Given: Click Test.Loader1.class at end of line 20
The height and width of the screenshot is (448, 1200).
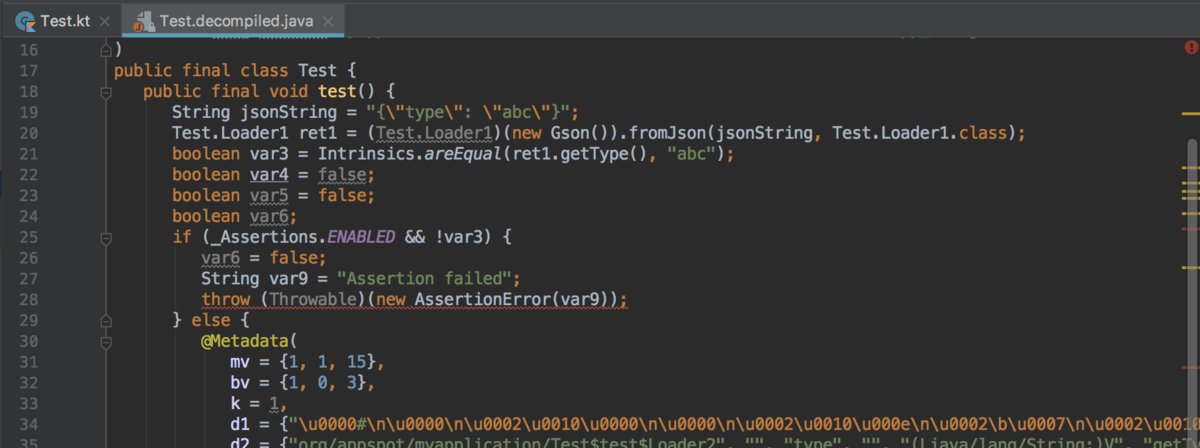Looking at the screenshot, I should [x=920, y=133].
